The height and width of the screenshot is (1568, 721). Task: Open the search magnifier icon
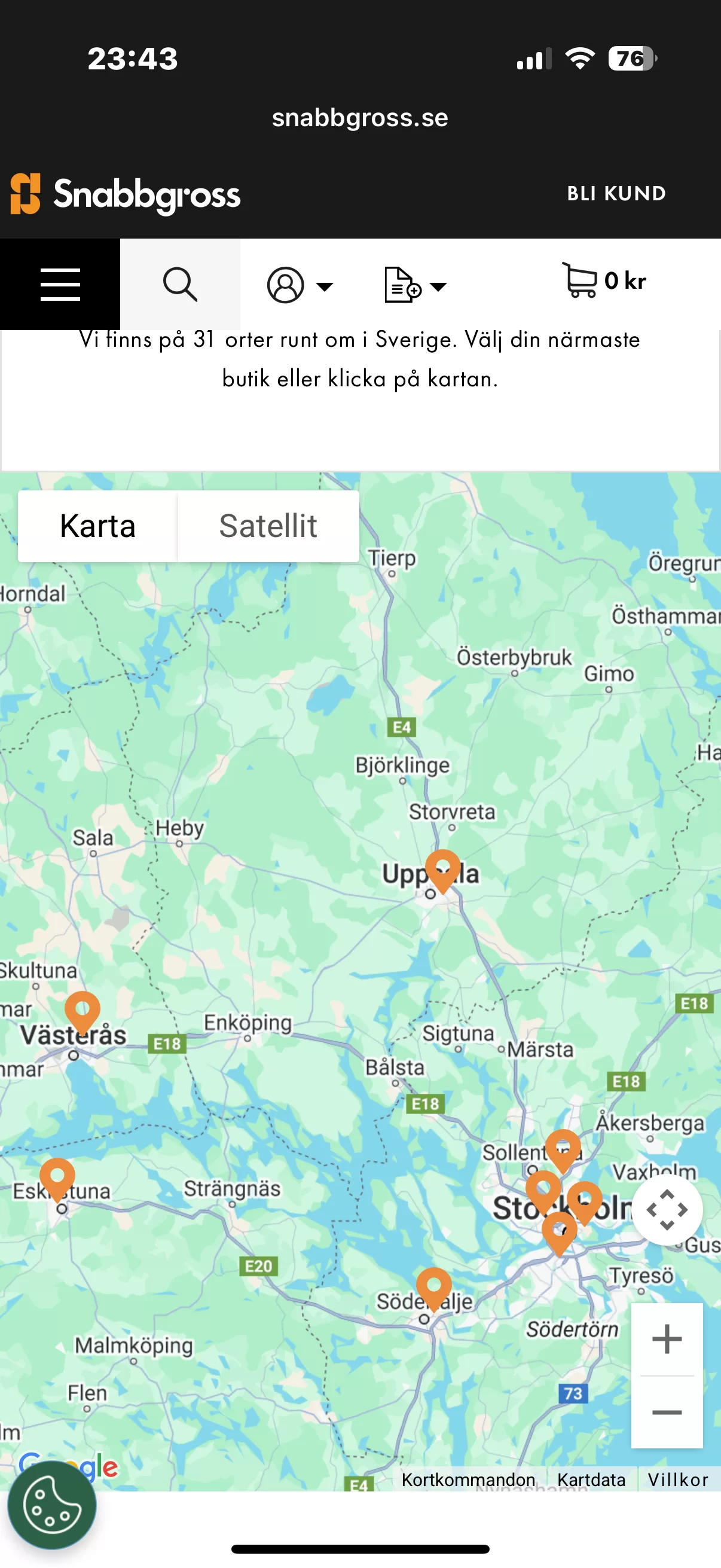pyautogui.click(x=180, y=284)
